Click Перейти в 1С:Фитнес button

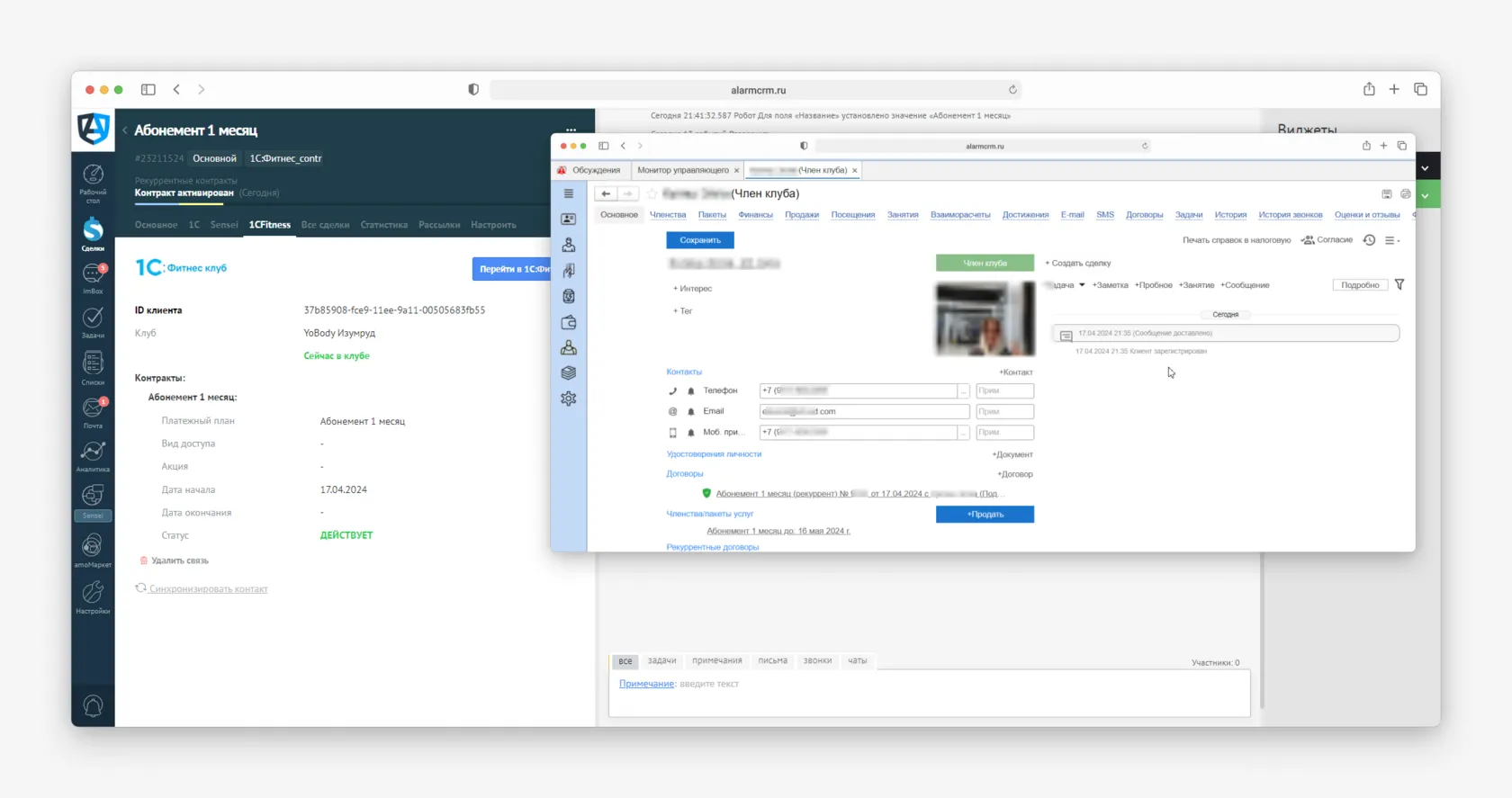(511, 269)
